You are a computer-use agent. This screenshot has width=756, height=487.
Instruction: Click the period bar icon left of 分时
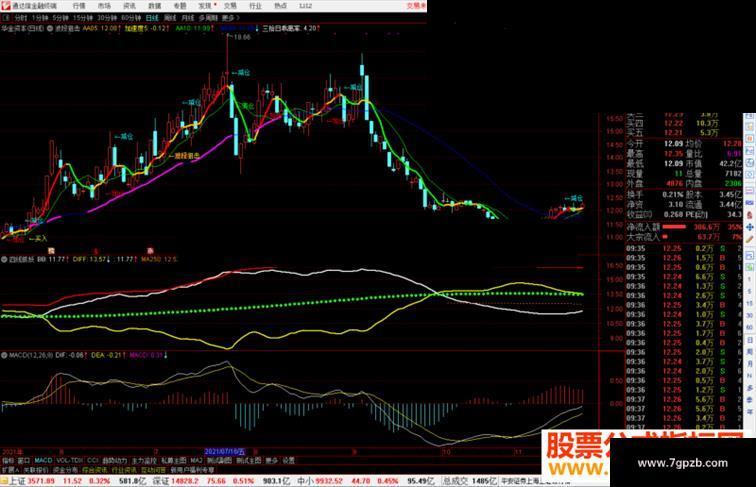tap(6, 18)
